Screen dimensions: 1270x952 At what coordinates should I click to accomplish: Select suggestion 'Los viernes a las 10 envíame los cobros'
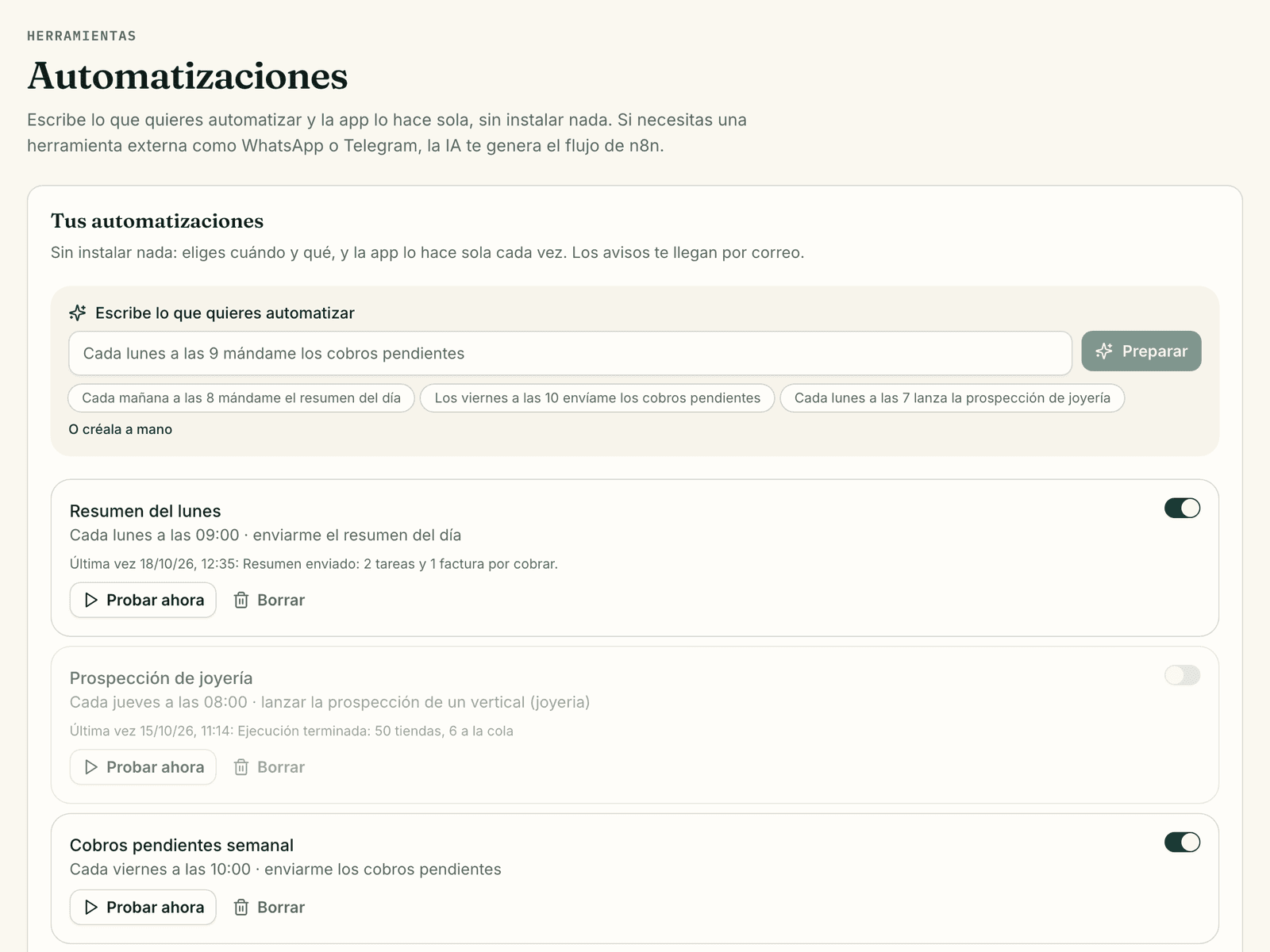click(597, 397)
